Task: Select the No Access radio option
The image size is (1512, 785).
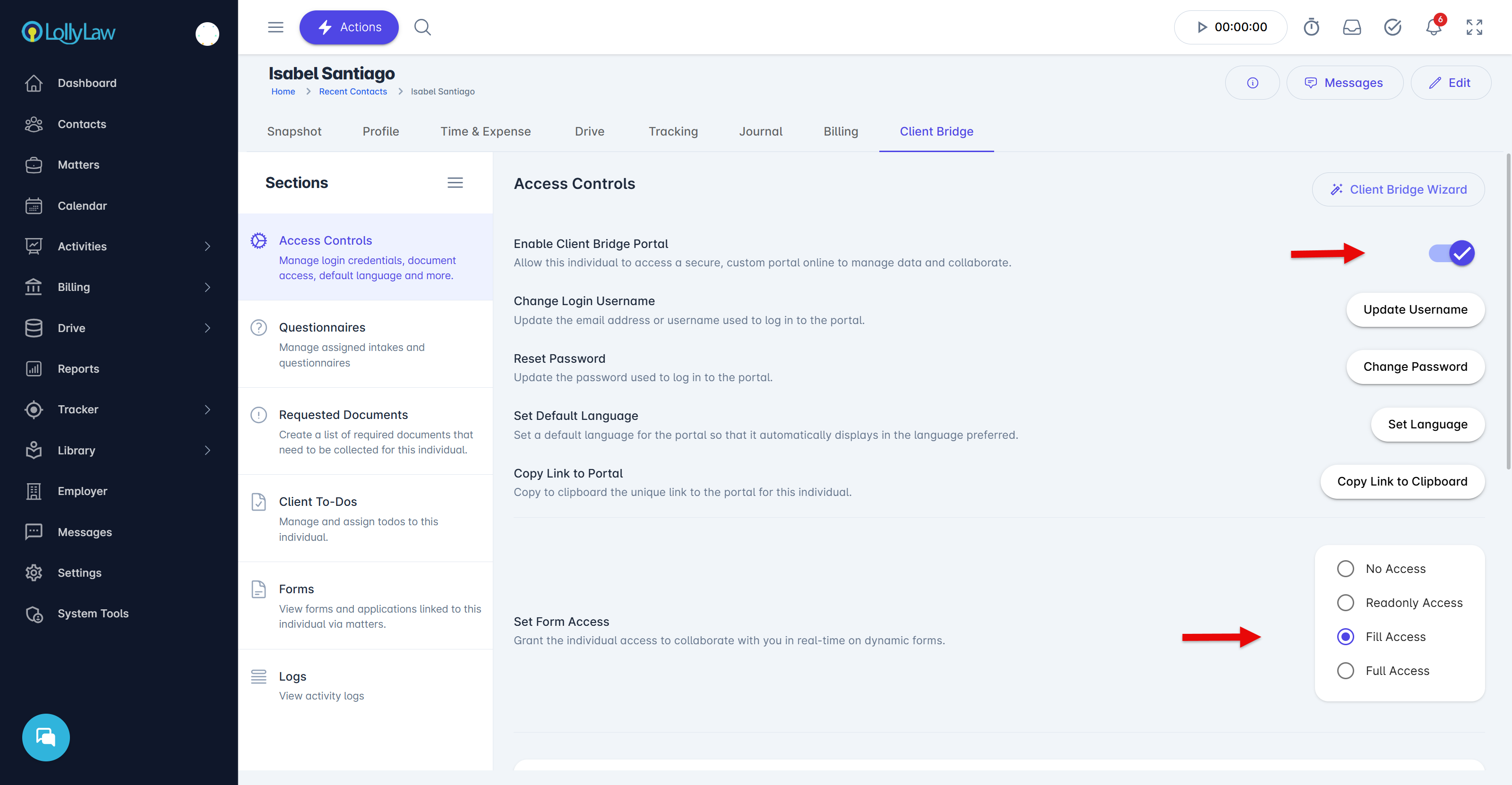Action: tap(1345, 569)
